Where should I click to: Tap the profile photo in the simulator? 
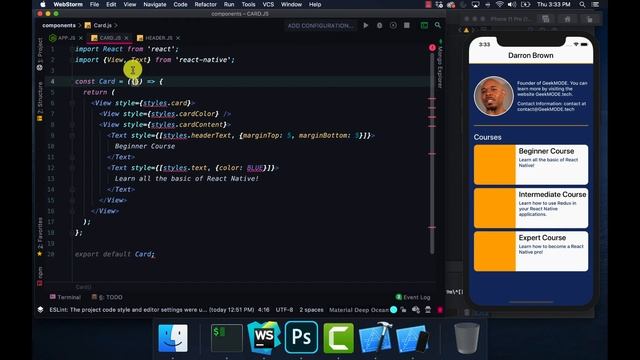point(493,96)
